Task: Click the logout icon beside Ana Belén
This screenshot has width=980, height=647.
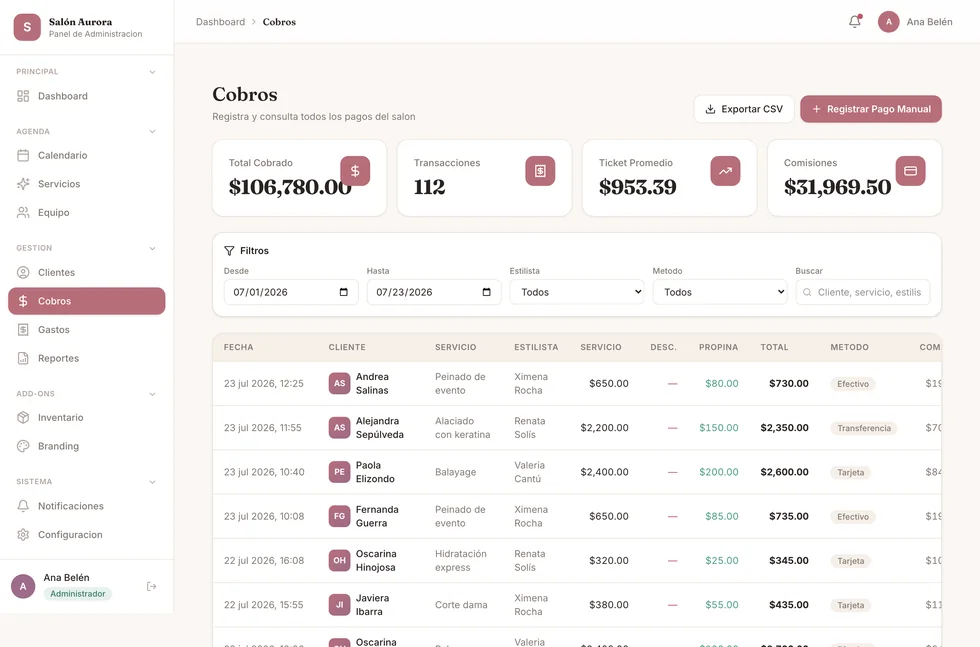Action: coord(151,586)
